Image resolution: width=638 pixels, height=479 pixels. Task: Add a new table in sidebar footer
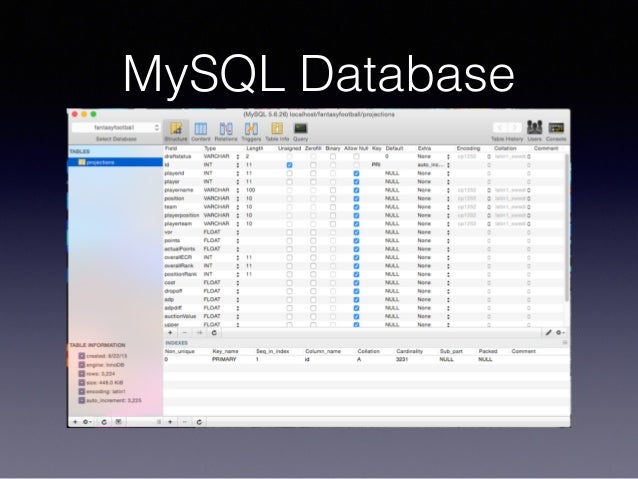click(x=75, y=422)
